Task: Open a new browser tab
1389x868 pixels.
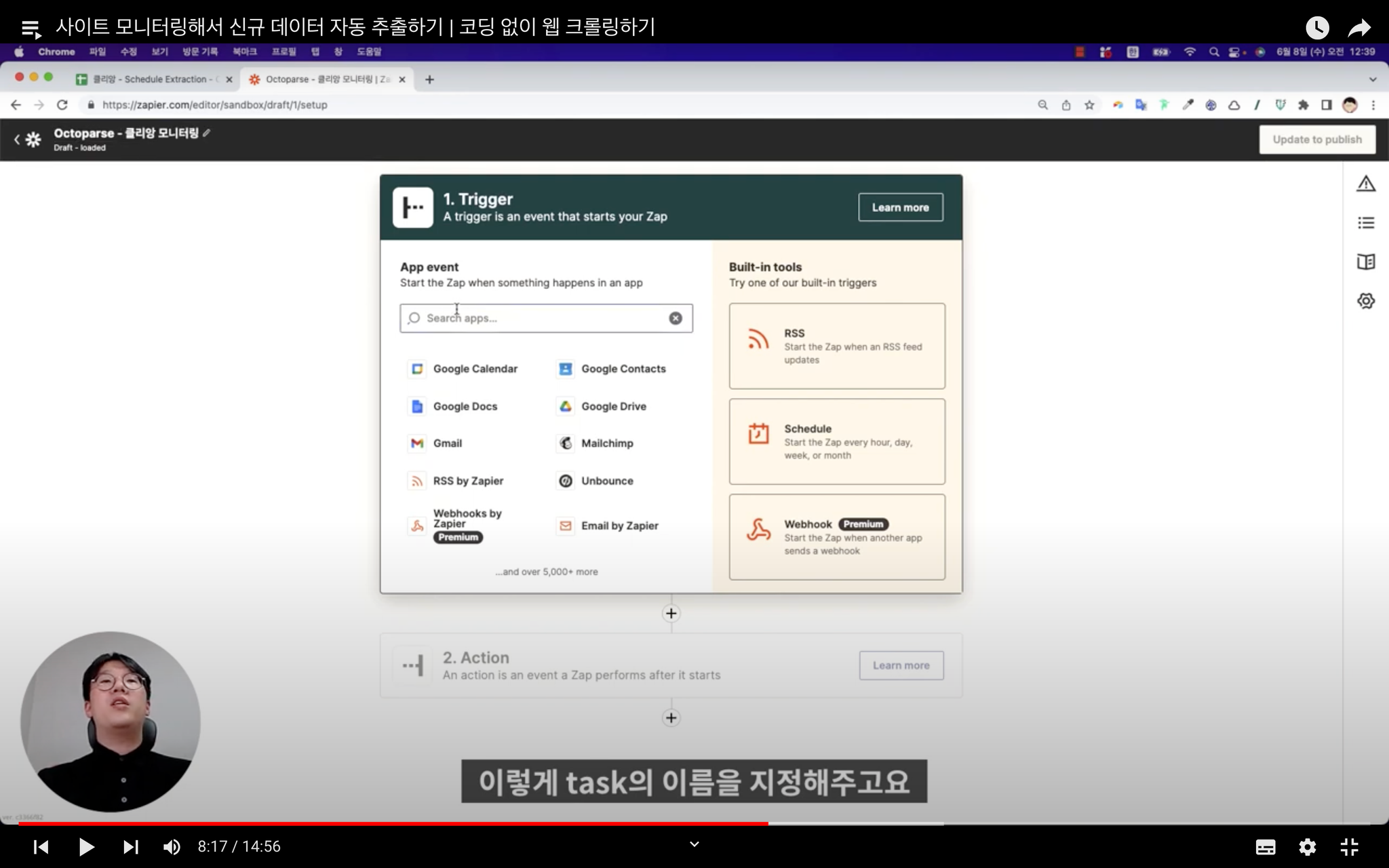Action: pos(429,79)
